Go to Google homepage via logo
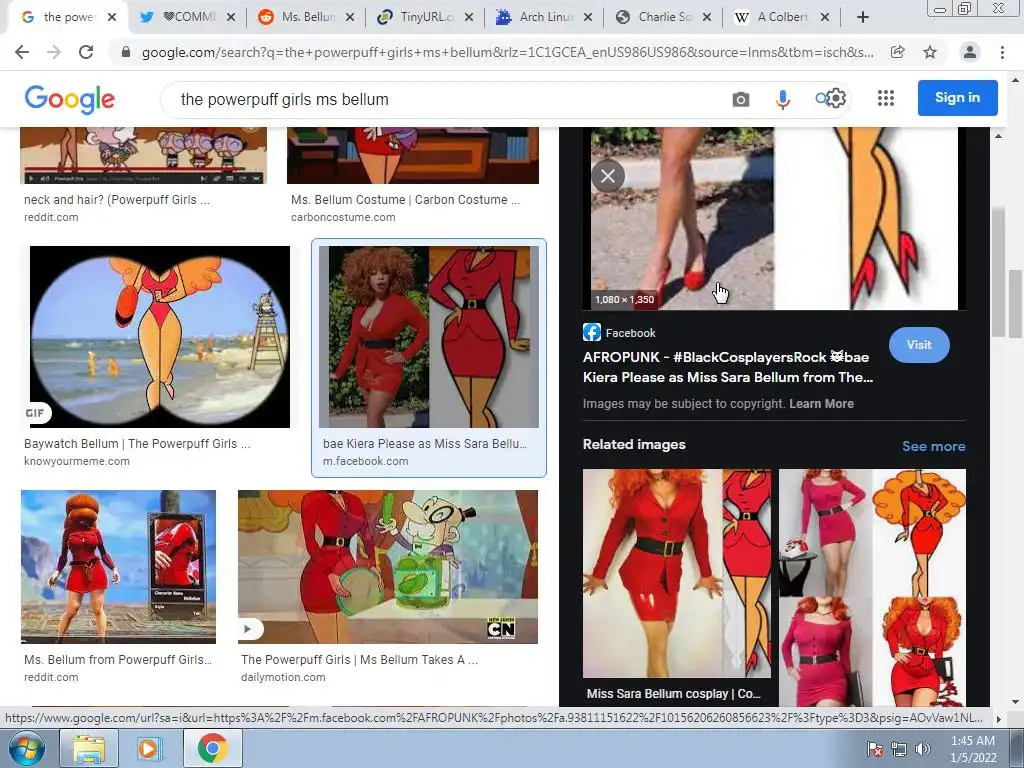1024x768 pixels. tap(70, 99)
